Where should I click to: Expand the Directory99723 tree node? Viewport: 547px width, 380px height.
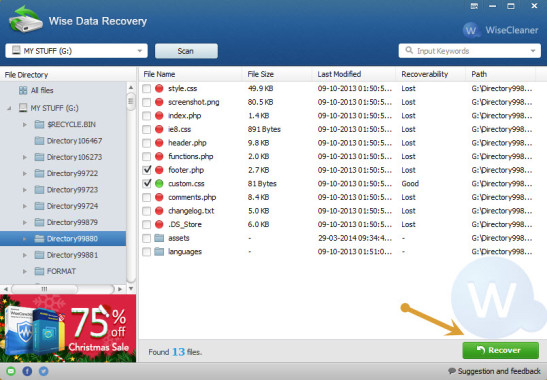25,190
